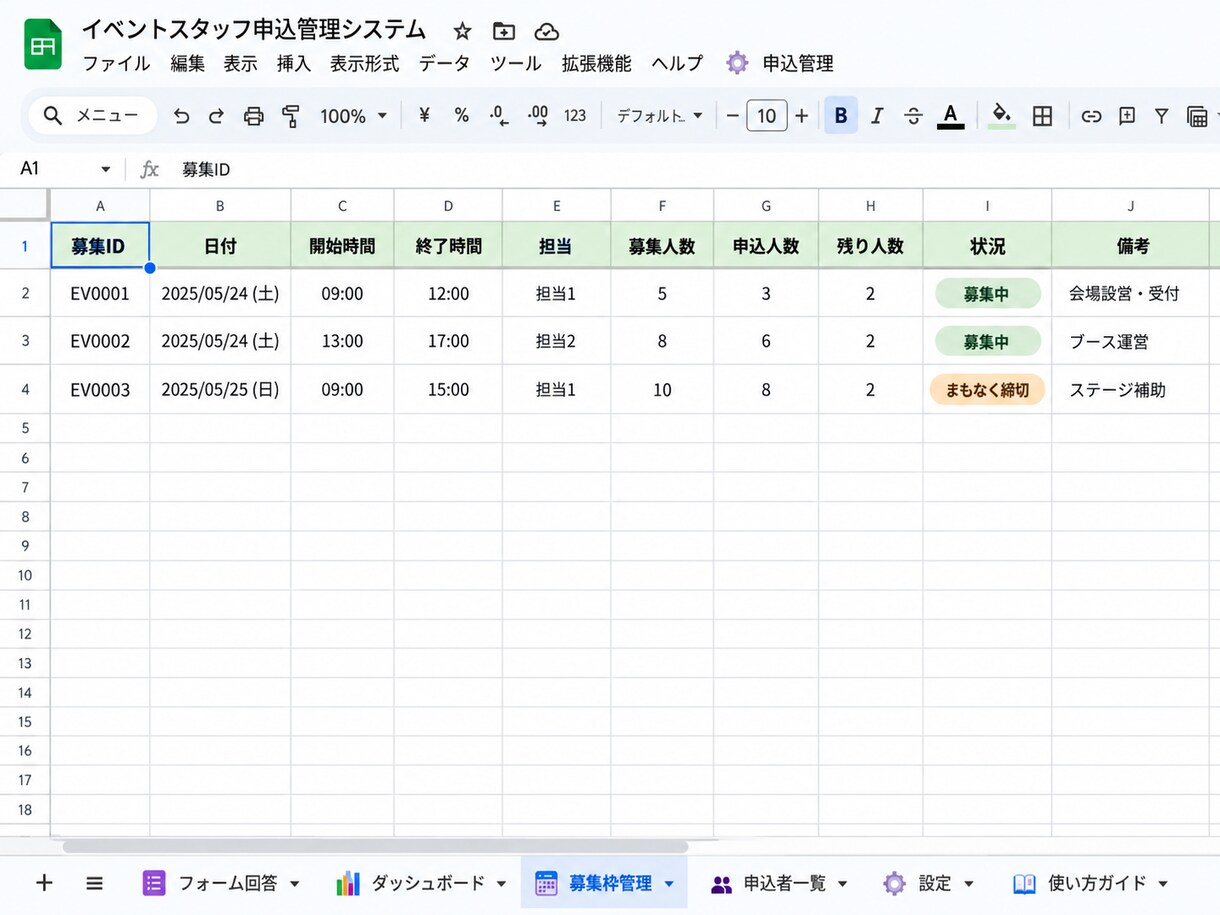1220x915 pixels.
Task: Open the font family dropdown
Action: click(x=660, y=116)
